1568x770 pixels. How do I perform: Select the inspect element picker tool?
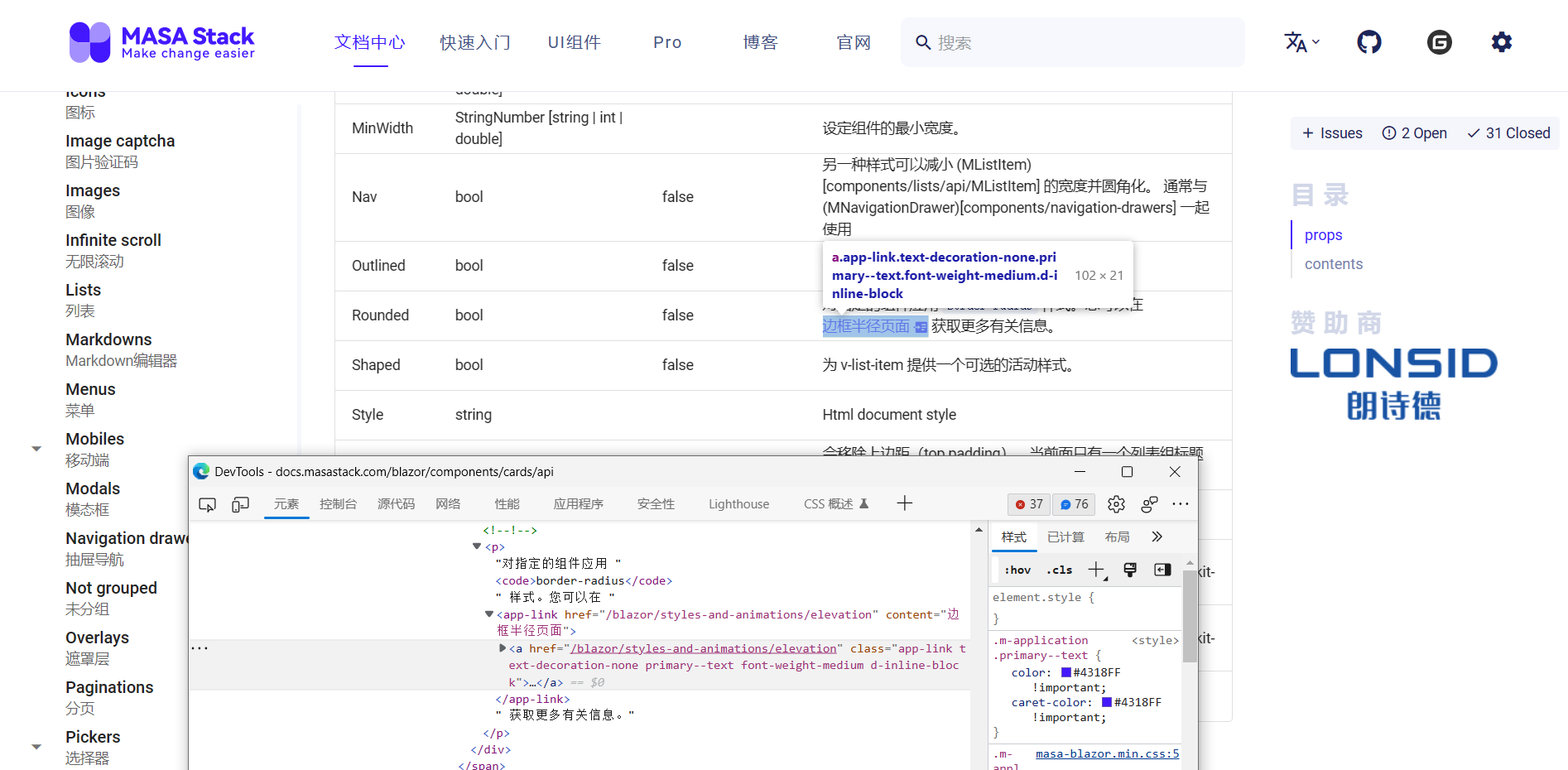point(207,504)
